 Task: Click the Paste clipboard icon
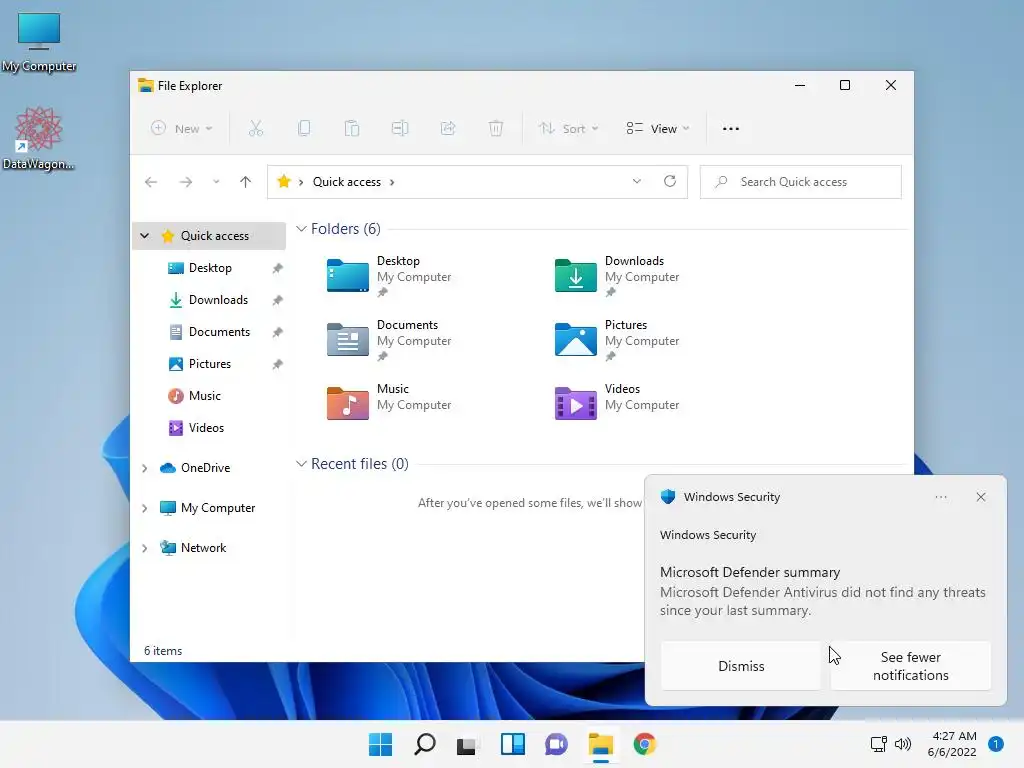tap(351, 129)
